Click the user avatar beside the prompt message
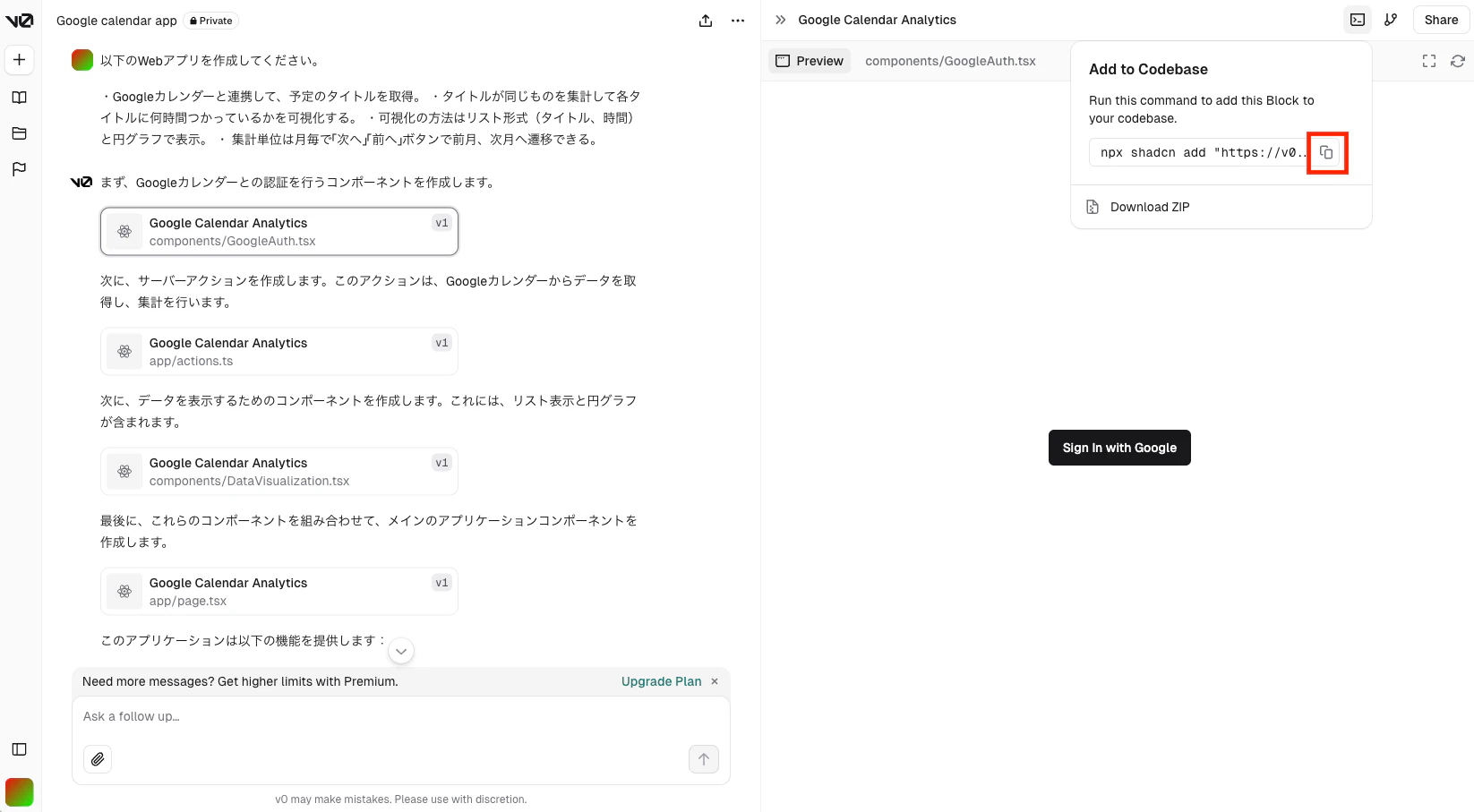1474x812 pixels. 82,60
